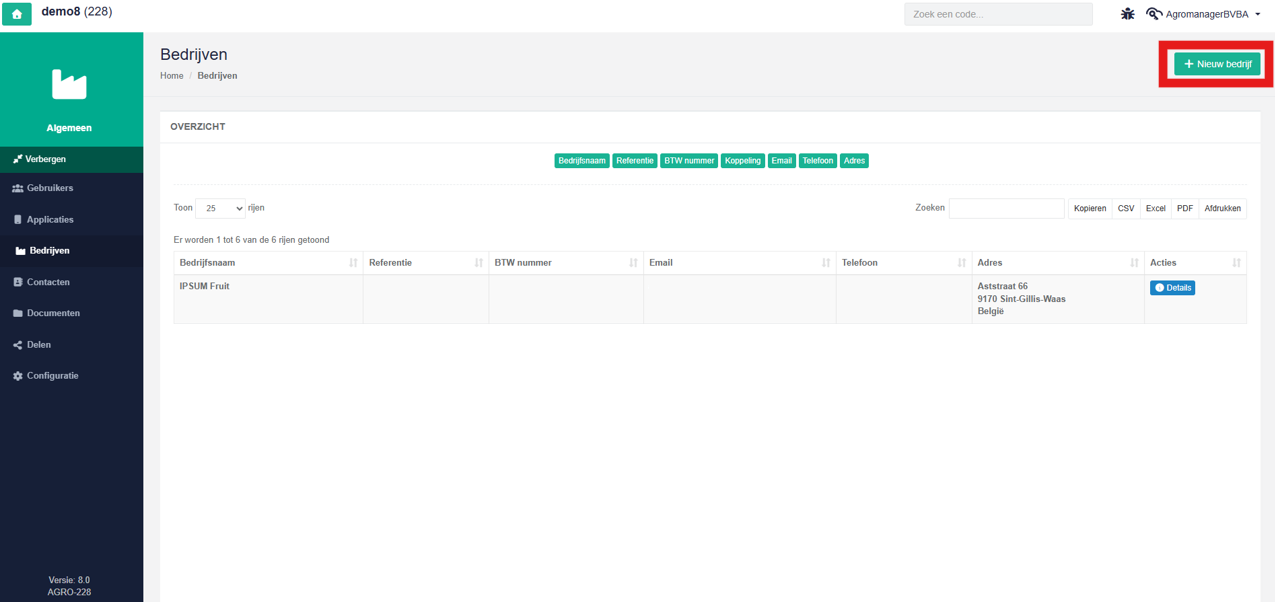1275x602 pixels.
Task: Toggle Koppeling column visibility button
Action: pyautogui.click(x=742, y=161)
